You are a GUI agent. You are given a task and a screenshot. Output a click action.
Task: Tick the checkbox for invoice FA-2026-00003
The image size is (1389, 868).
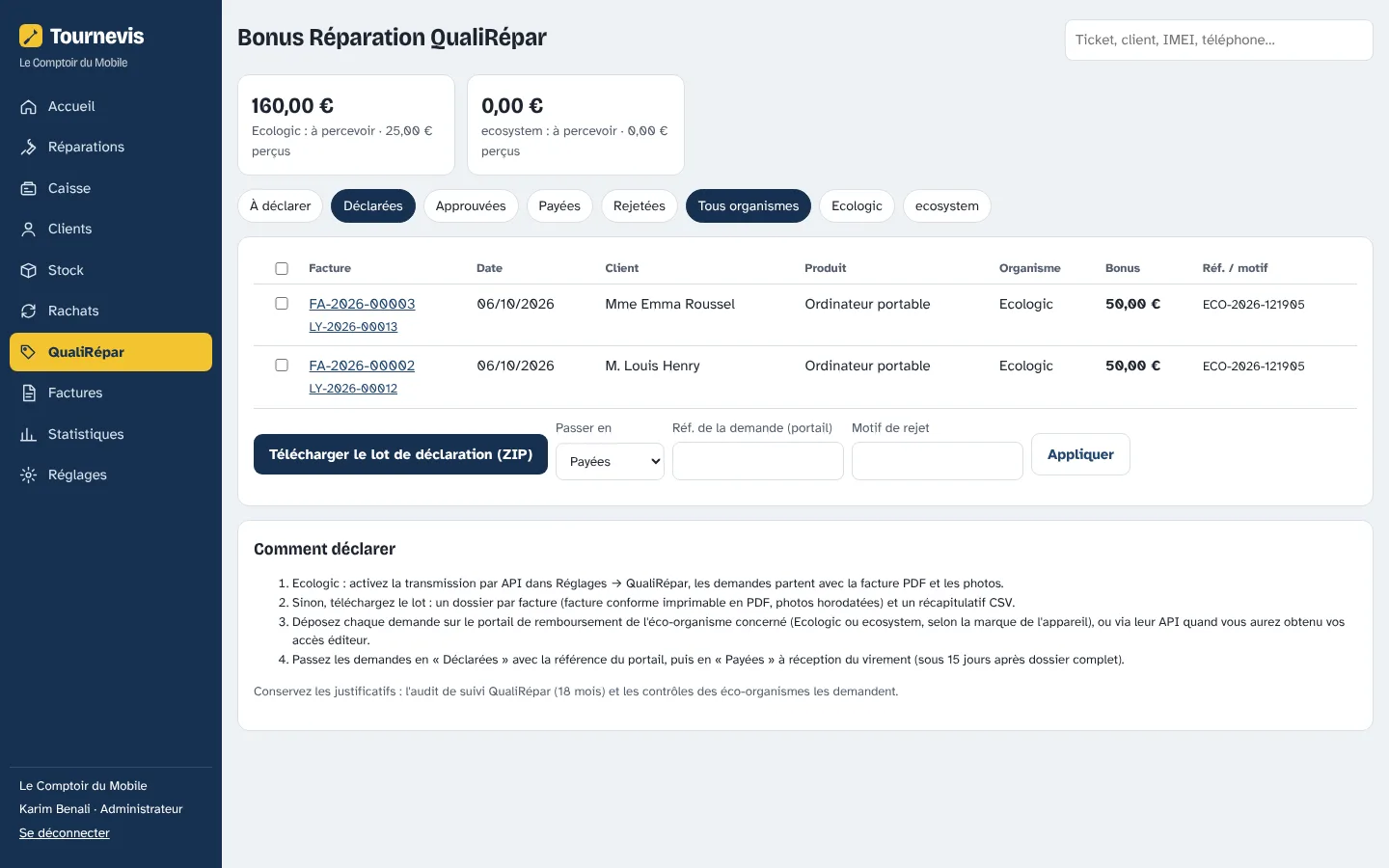pyautogui.click(x=282, y=304)
